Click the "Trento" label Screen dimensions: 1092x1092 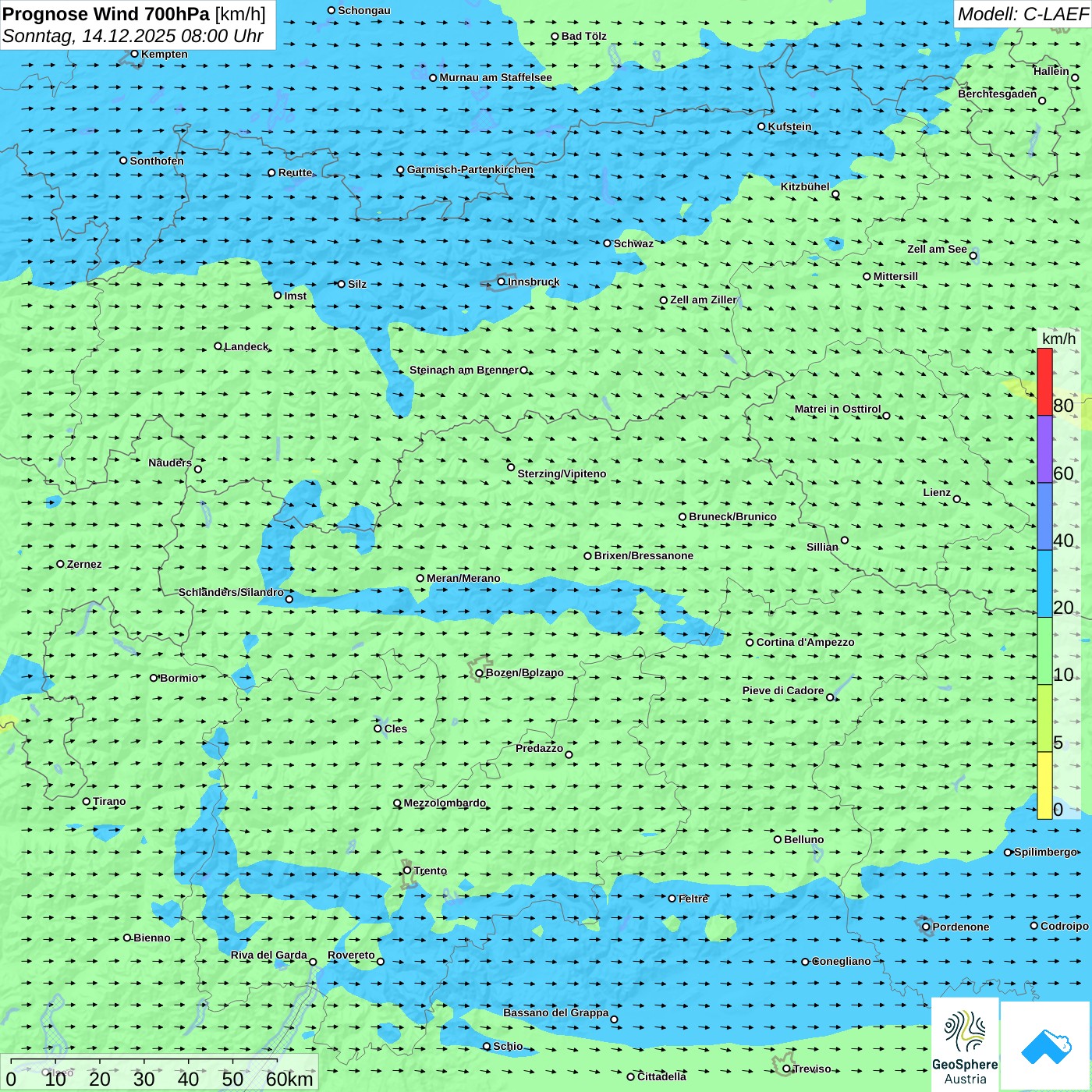[431, 870]
